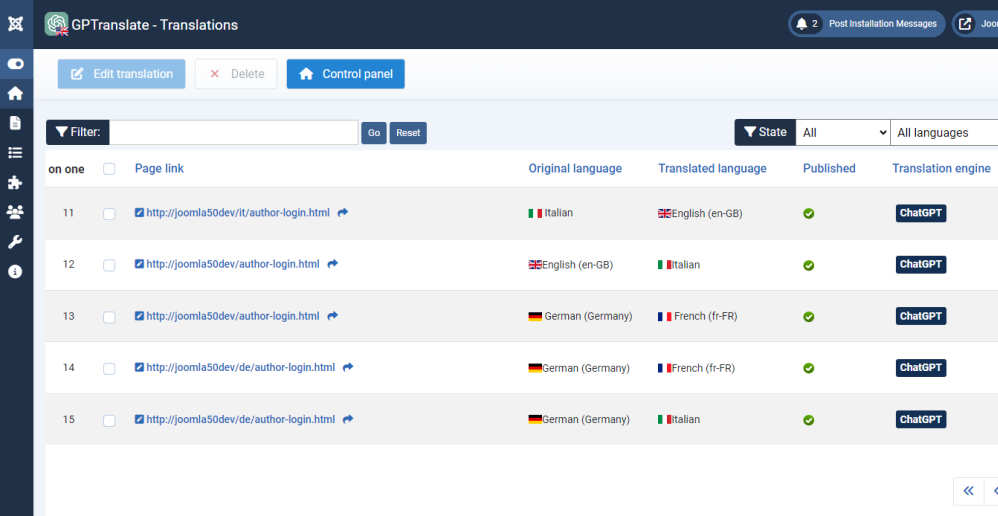Screen dimensions: 998x516
Task: Click the share arrow icon in row 12
Action: 332,264
